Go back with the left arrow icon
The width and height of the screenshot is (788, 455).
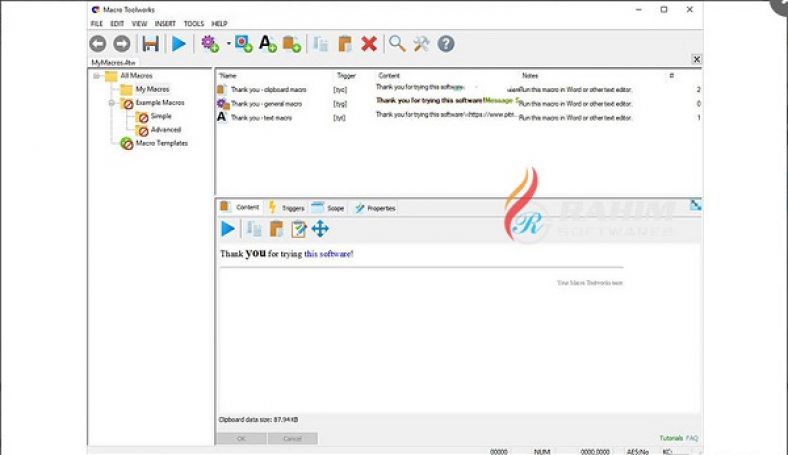click(x=98, y=44)
